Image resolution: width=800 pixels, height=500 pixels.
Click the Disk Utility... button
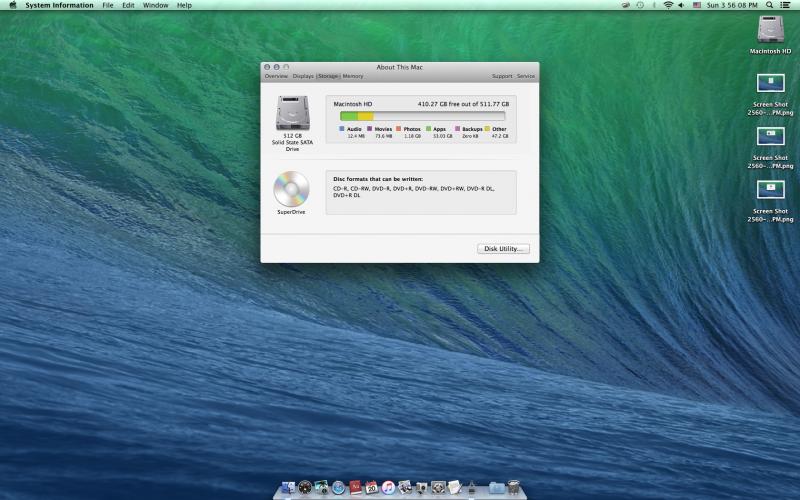click(503, 248)
